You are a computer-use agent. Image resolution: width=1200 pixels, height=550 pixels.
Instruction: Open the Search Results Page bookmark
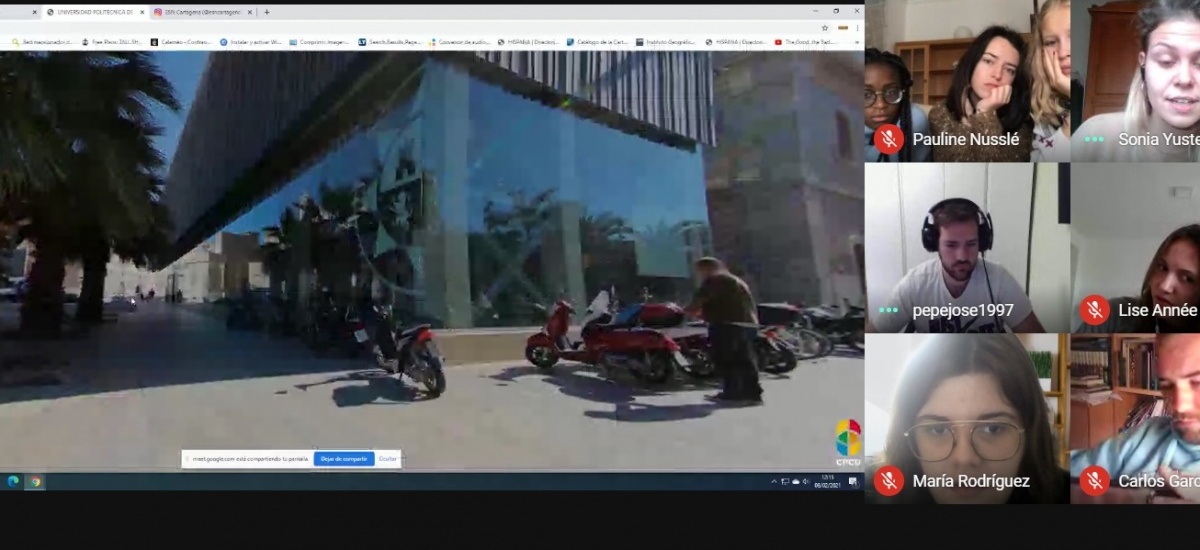(x=389, y=42)
